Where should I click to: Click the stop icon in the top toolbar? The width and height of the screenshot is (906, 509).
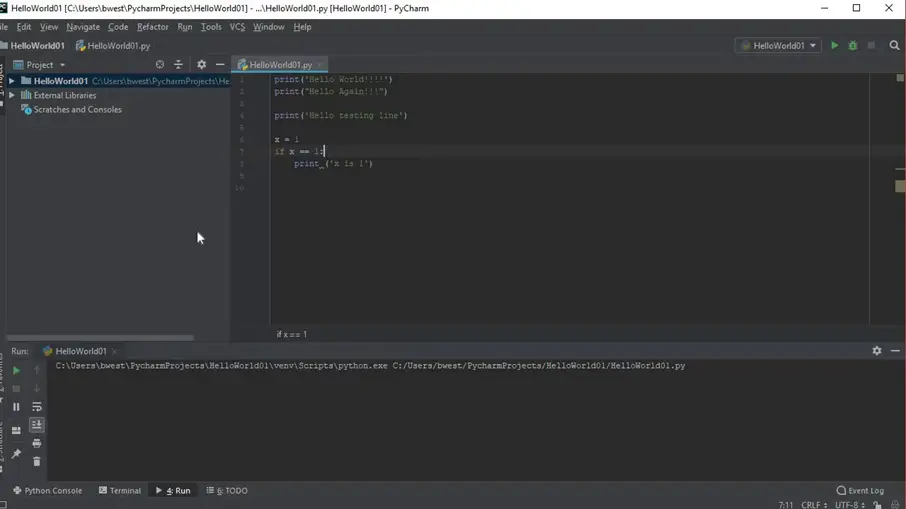871,45
